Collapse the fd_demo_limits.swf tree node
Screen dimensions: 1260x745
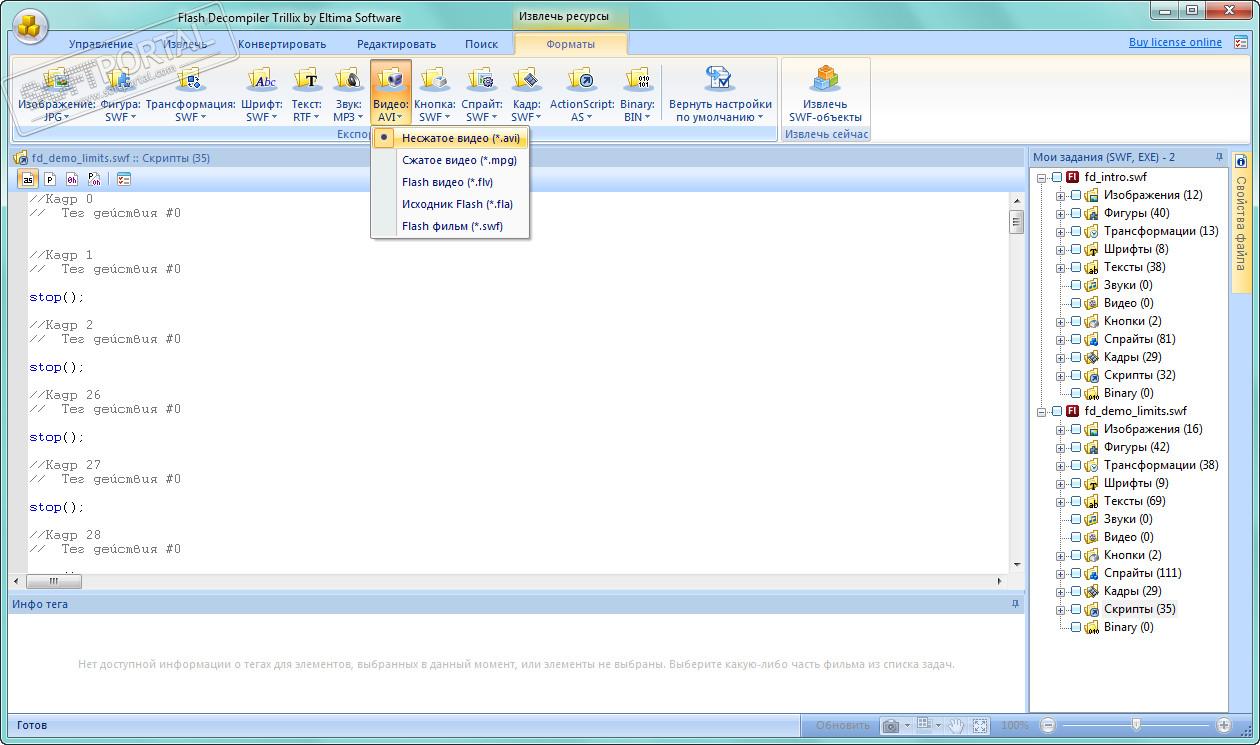click(1041, 411)
